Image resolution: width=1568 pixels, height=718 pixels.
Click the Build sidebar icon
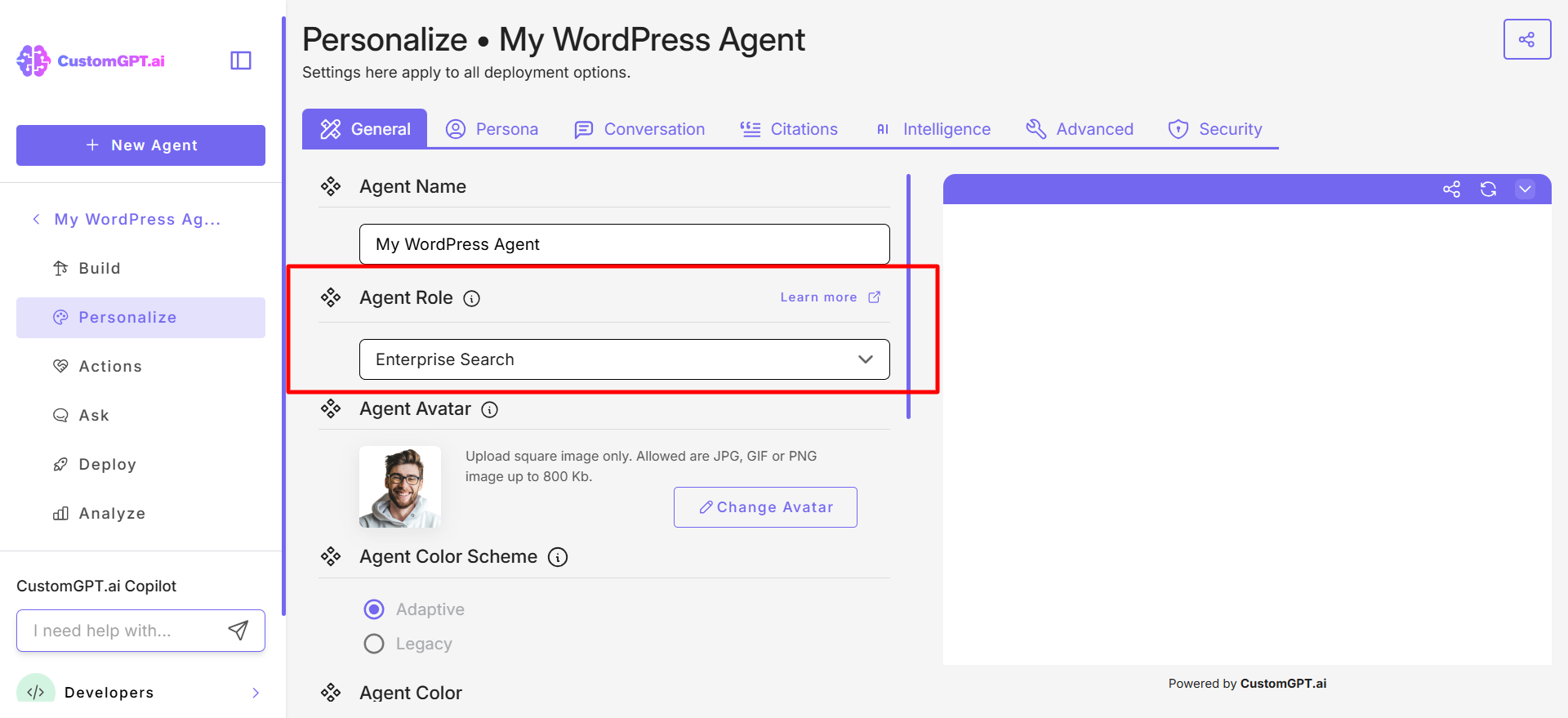(60, 268)
